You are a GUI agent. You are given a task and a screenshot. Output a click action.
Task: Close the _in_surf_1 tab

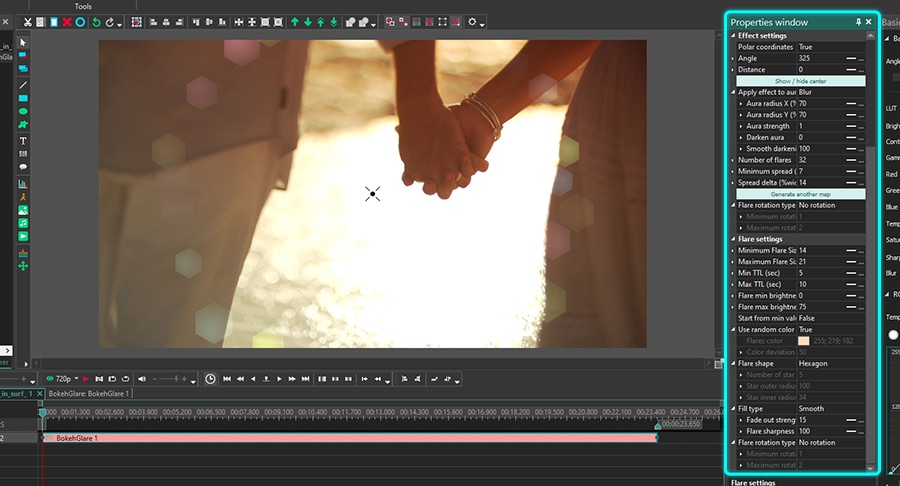click(x=40, y=394)
